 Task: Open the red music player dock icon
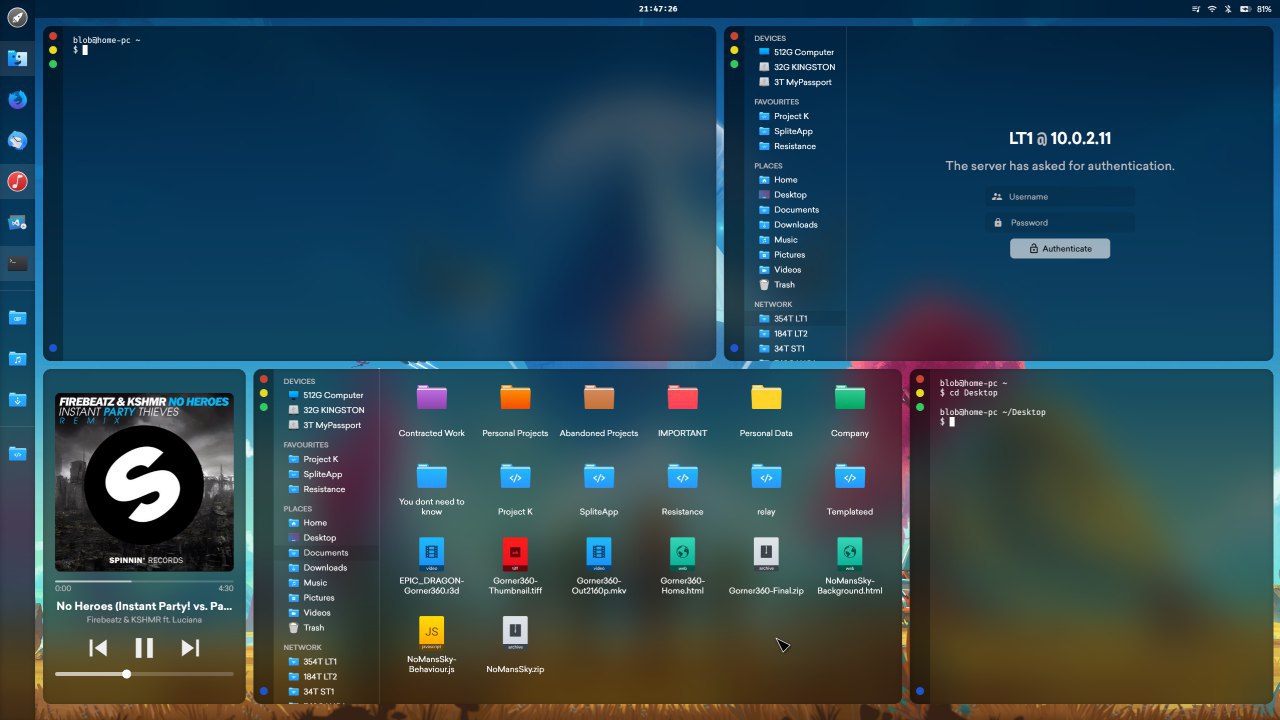pos(17,181)
